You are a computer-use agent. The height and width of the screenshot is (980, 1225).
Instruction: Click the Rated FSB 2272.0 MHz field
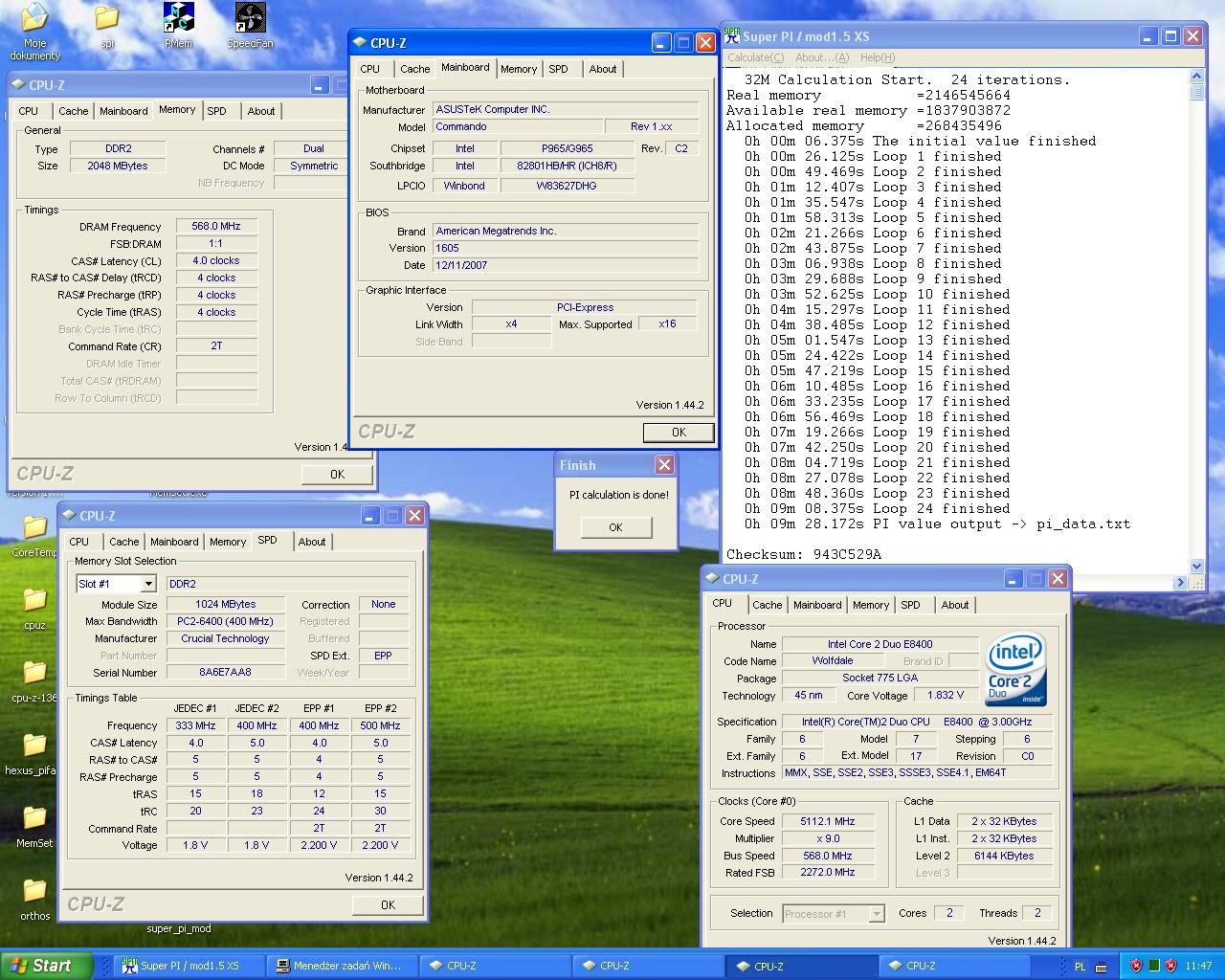828,873
